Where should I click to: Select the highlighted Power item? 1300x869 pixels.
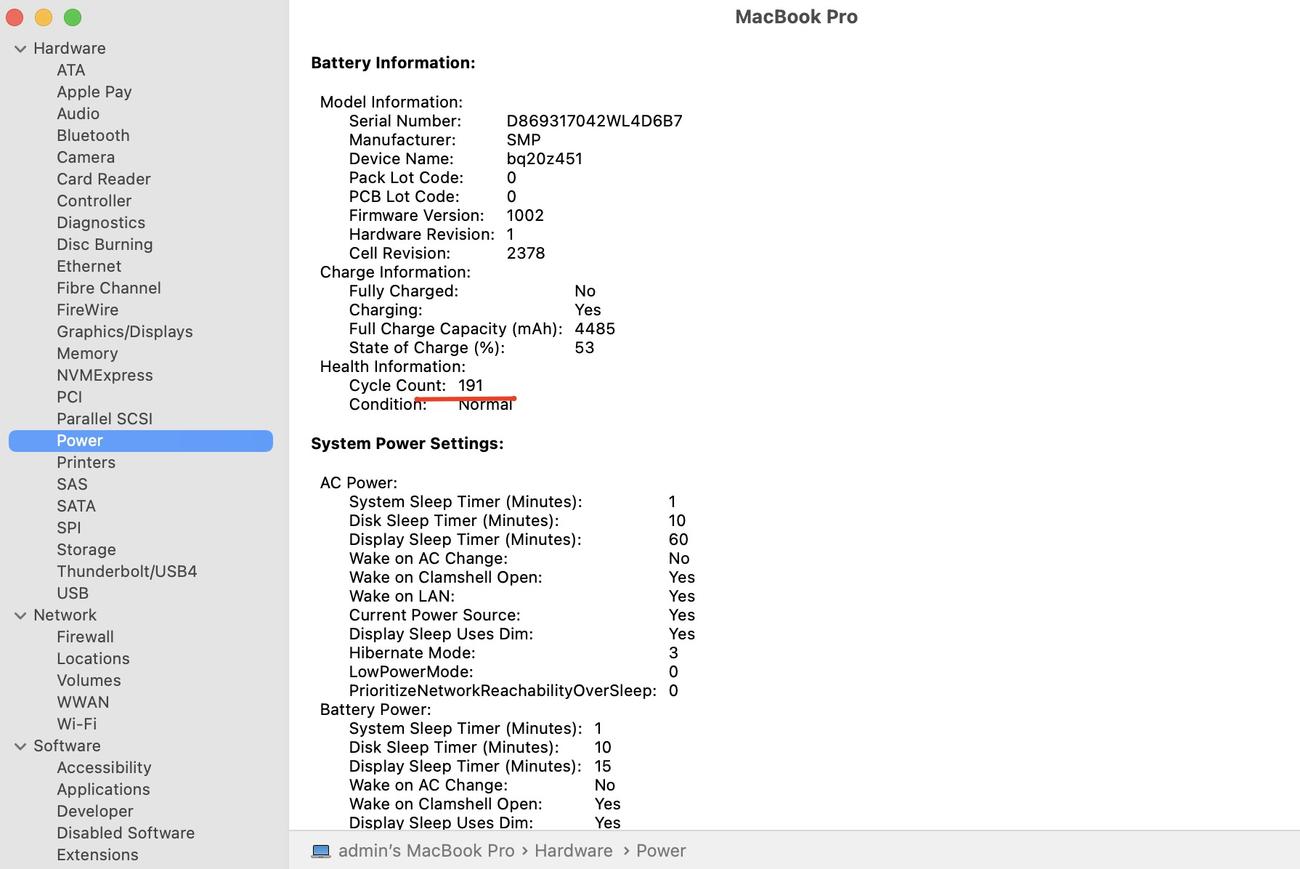(141, 441)
